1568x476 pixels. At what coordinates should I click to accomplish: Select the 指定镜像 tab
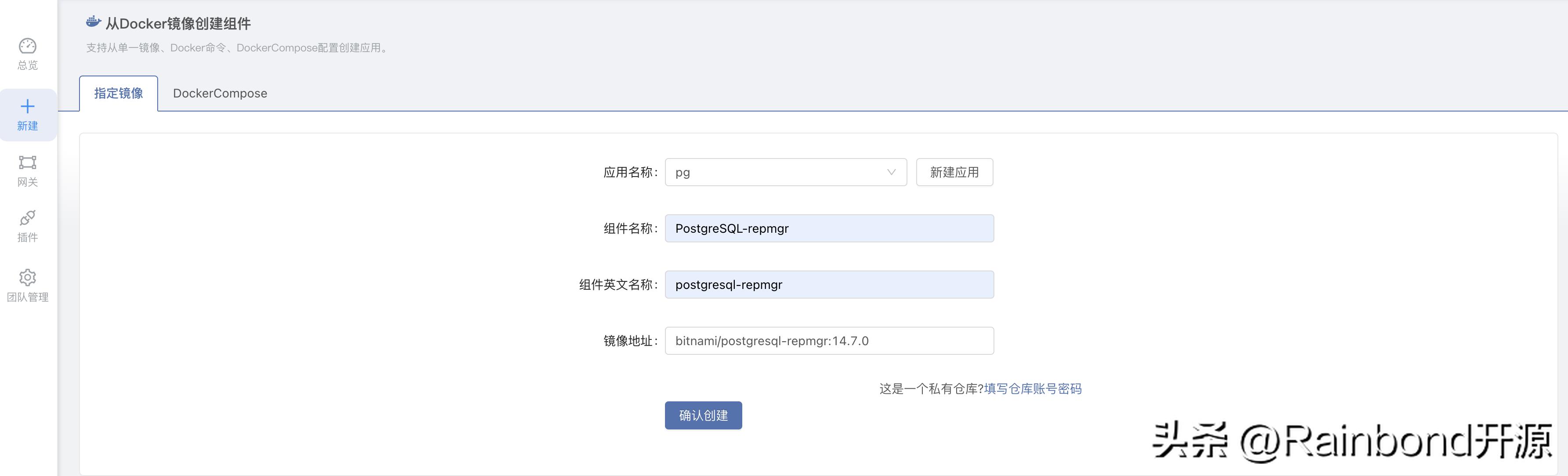[x=118, y=93]
